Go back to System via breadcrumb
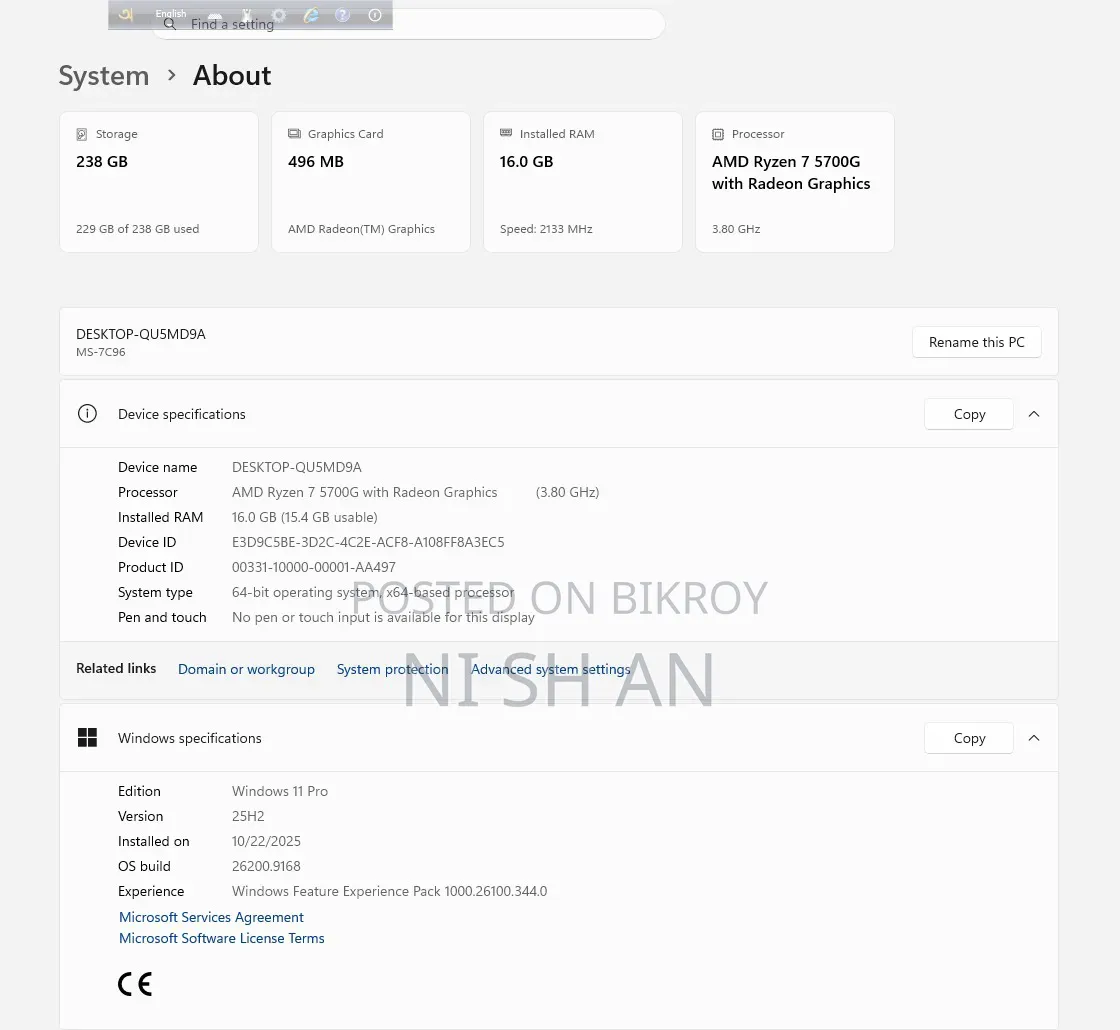 pos(104,76)
